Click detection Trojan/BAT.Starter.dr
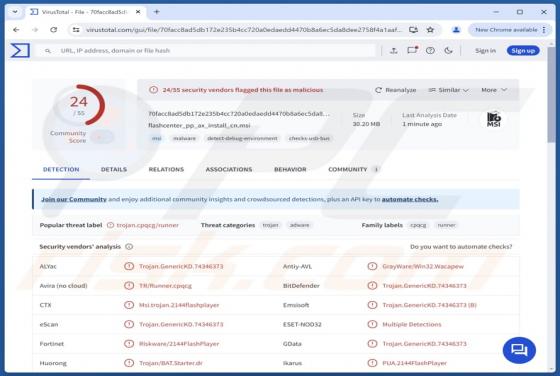This screenshot has width=560, height=376. (x=171, y=363)
